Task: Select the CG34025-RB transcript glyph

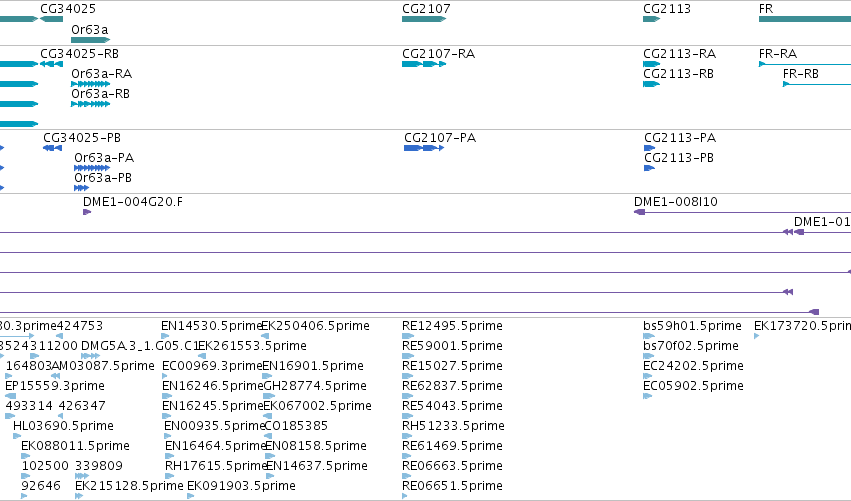Action: (x=52, y=64)
